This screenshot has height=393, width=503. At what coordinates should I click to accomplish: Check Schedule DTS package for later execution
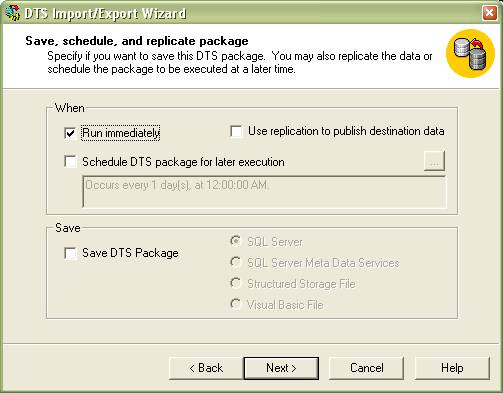(70, 162)
